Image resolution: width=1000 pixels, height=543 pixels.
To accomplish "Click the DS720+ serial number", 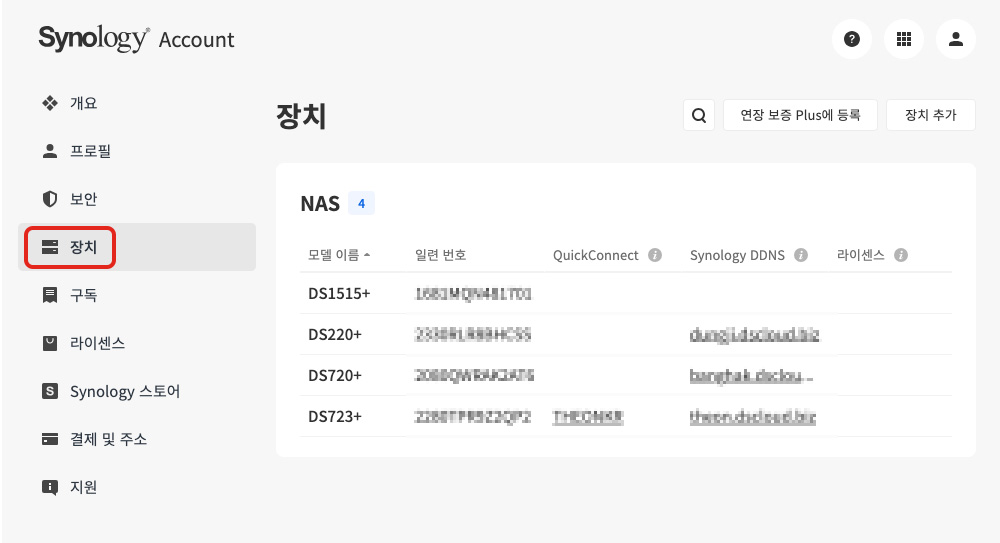I will click(x=474, y=375).
